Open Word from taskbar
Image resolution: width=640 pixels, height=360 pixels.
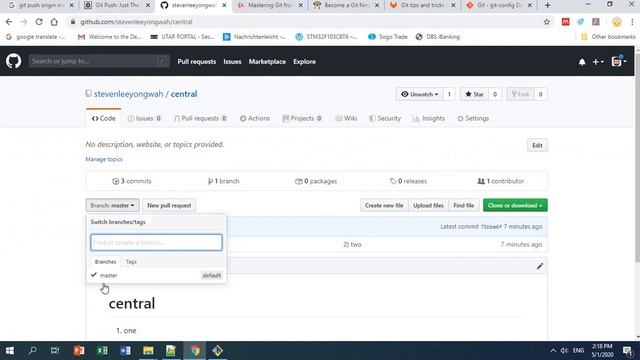click(x=125, y=351)
